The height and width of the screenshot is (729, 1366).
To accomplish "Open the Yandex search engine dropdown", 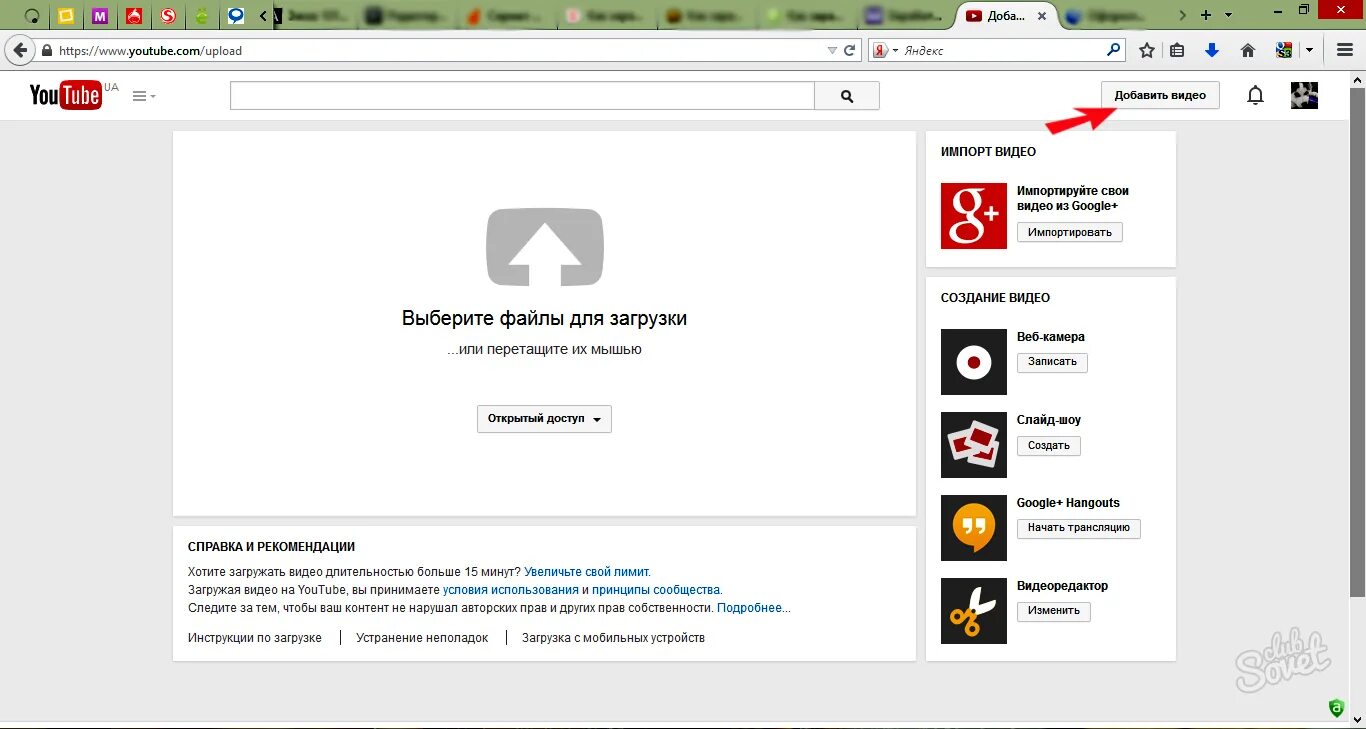I will tap(885, 50).
